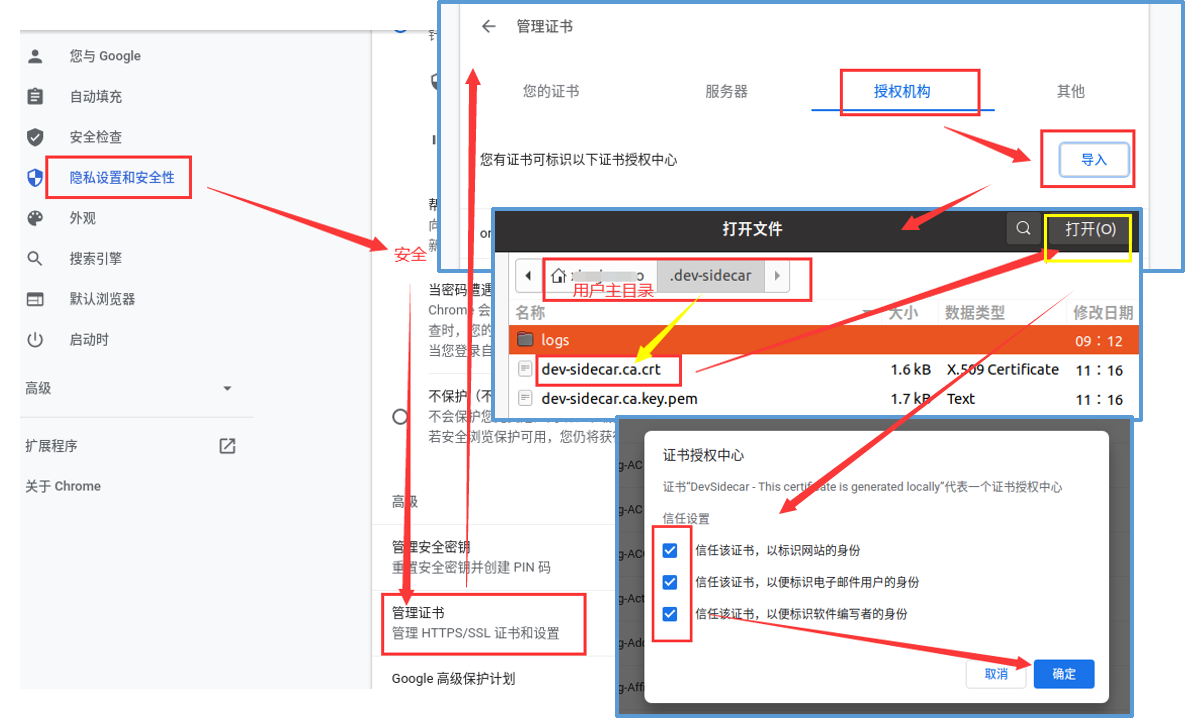Open the logs folder in file list
This screenshot has height=721, width=1191.
[x=555, y=340]
